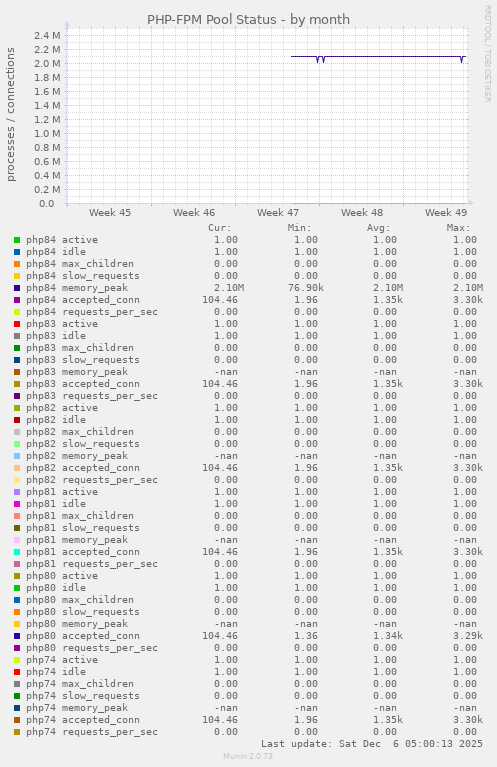Select the 'php74 memory_peak' legend label

point(77,708)
